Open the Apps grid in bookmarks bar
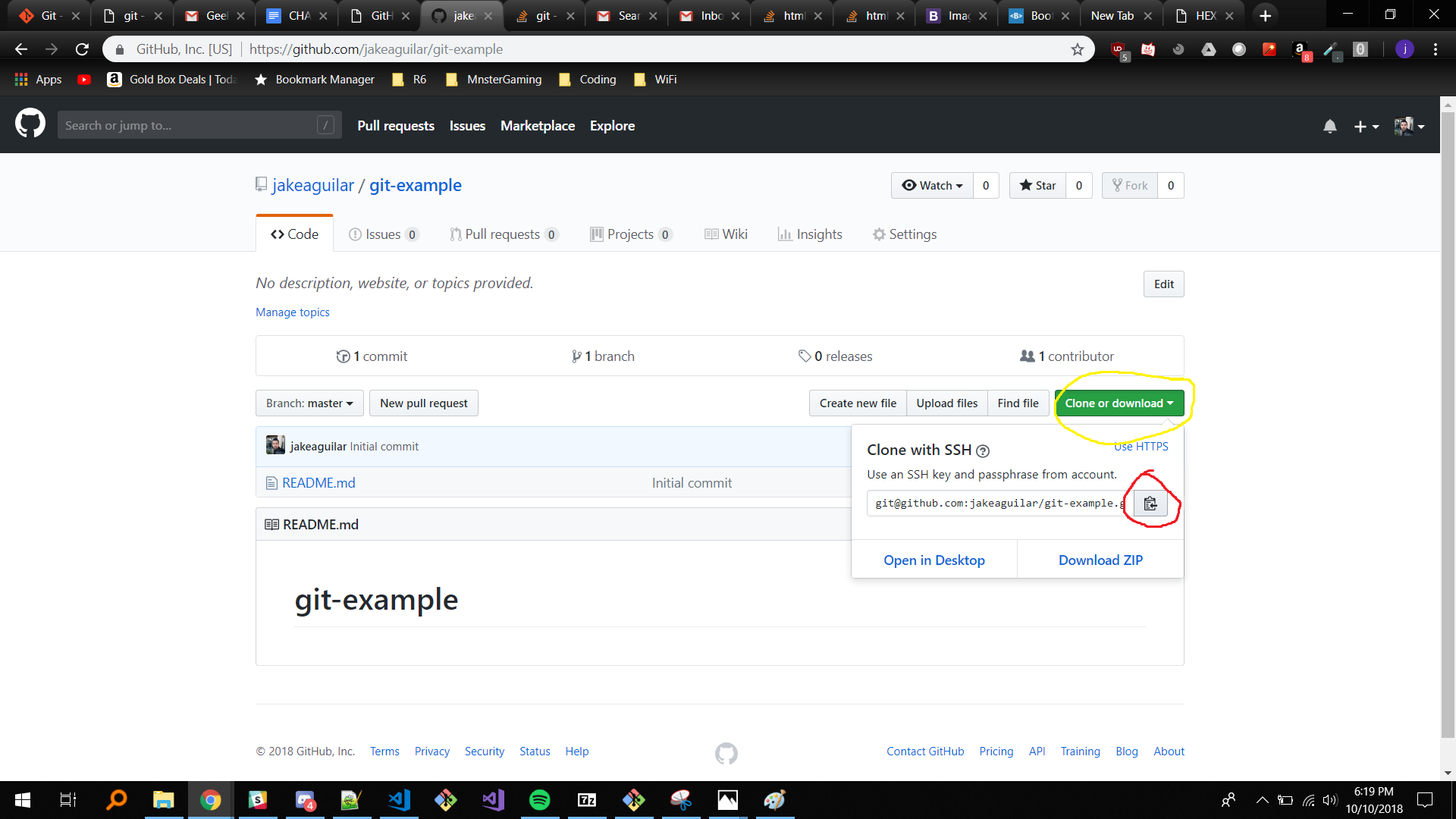This screenshot has width=1456, height=819. (x=38, y=80)
